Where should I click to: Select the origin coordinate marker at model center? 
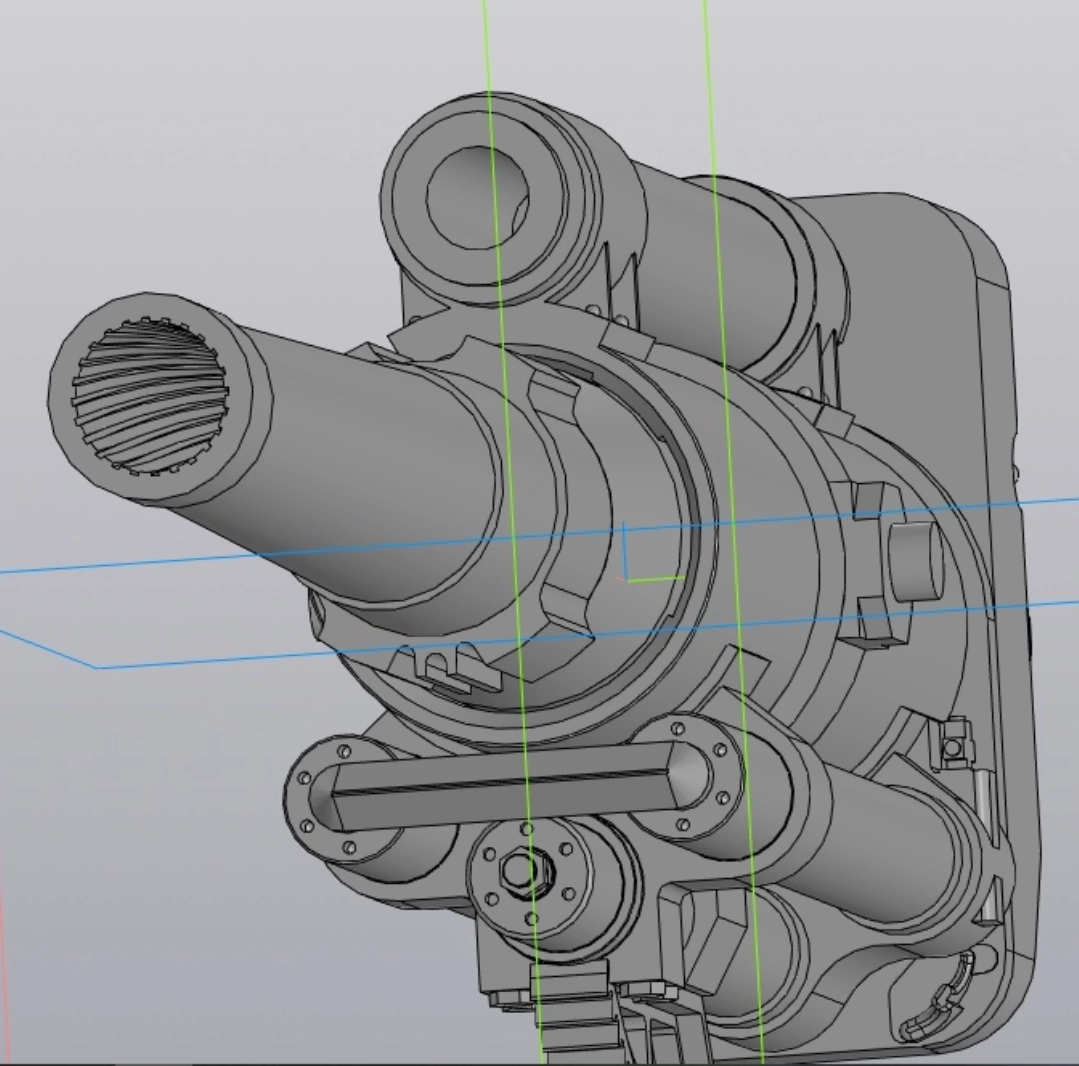coord(628,575)
